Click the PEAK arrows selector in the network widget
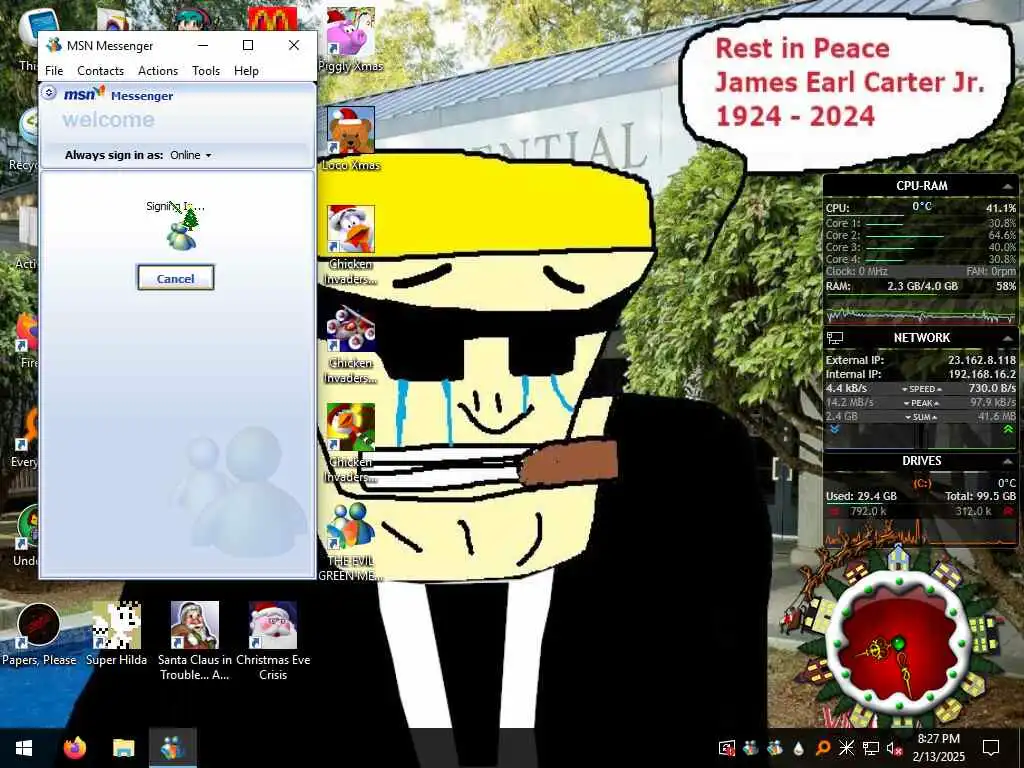 [x=921, y=403]
